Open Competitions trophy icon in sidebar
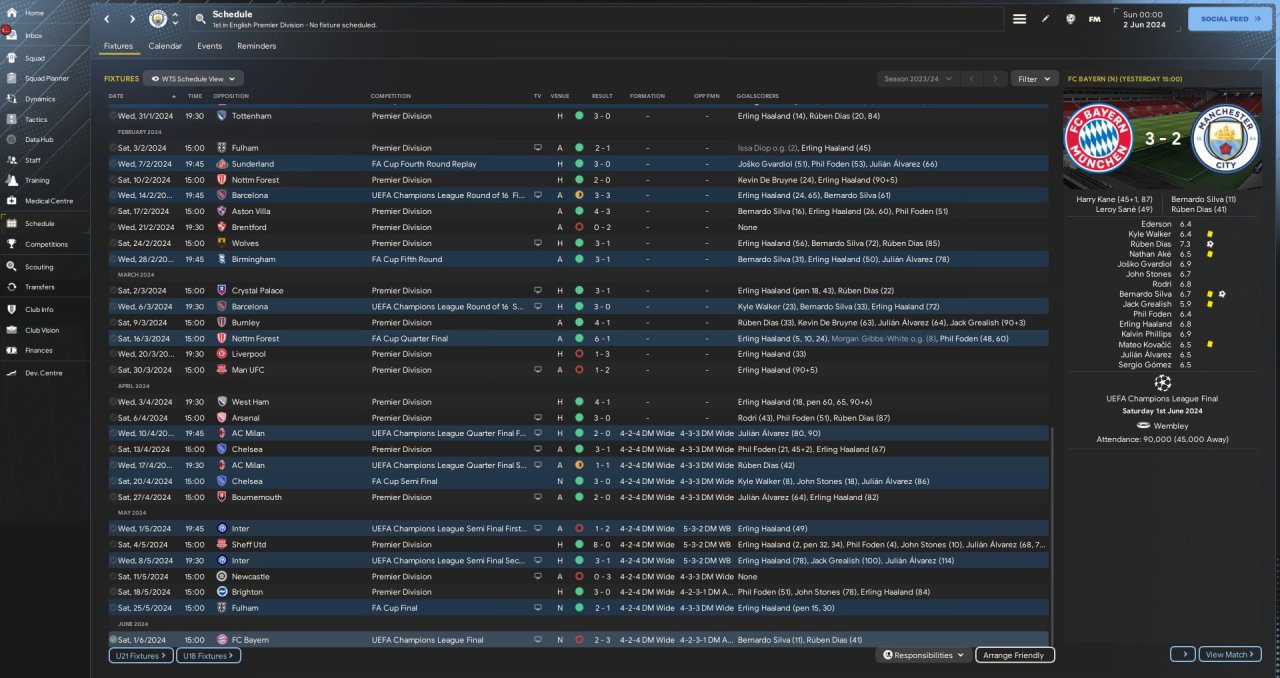Viewport: 1280px width, 678px height. (x=11, y=244)
